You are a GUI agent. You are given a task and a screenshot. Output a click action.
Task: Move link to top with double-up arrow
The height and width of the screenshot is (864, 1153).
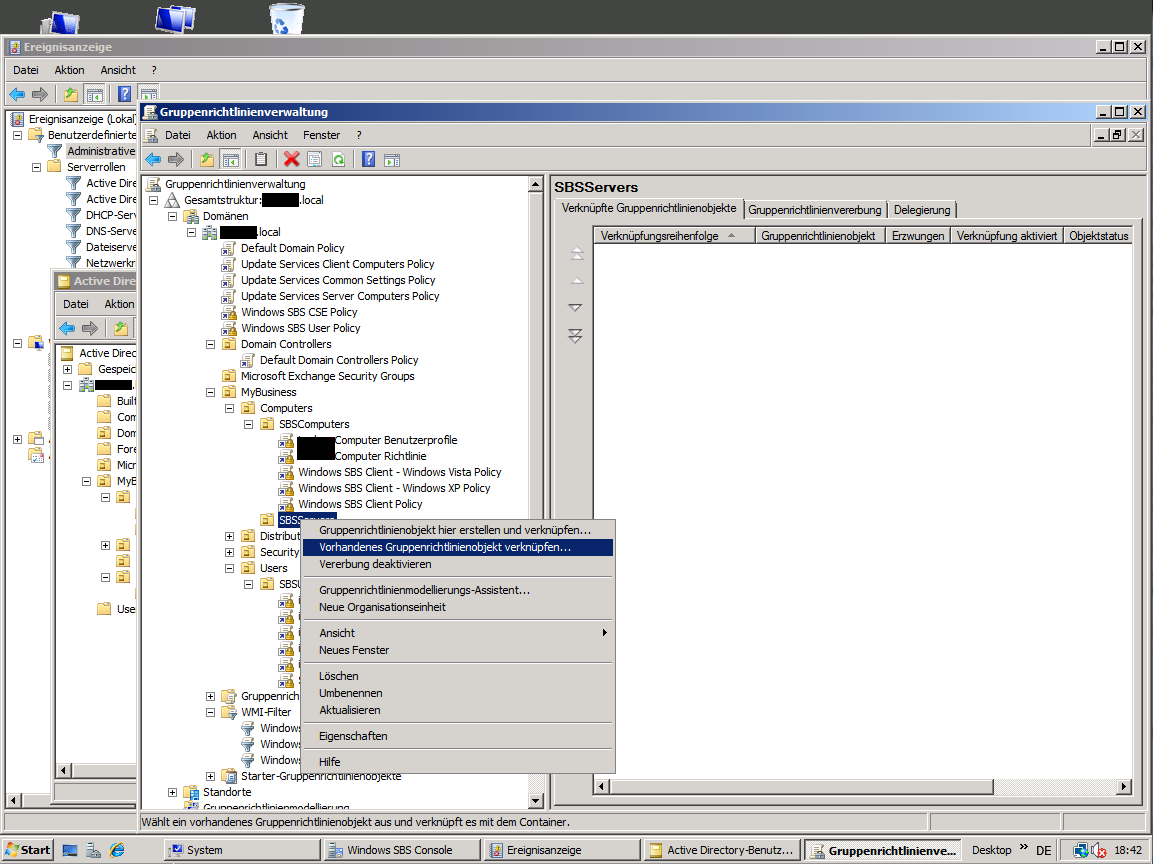tap(576, 254)
